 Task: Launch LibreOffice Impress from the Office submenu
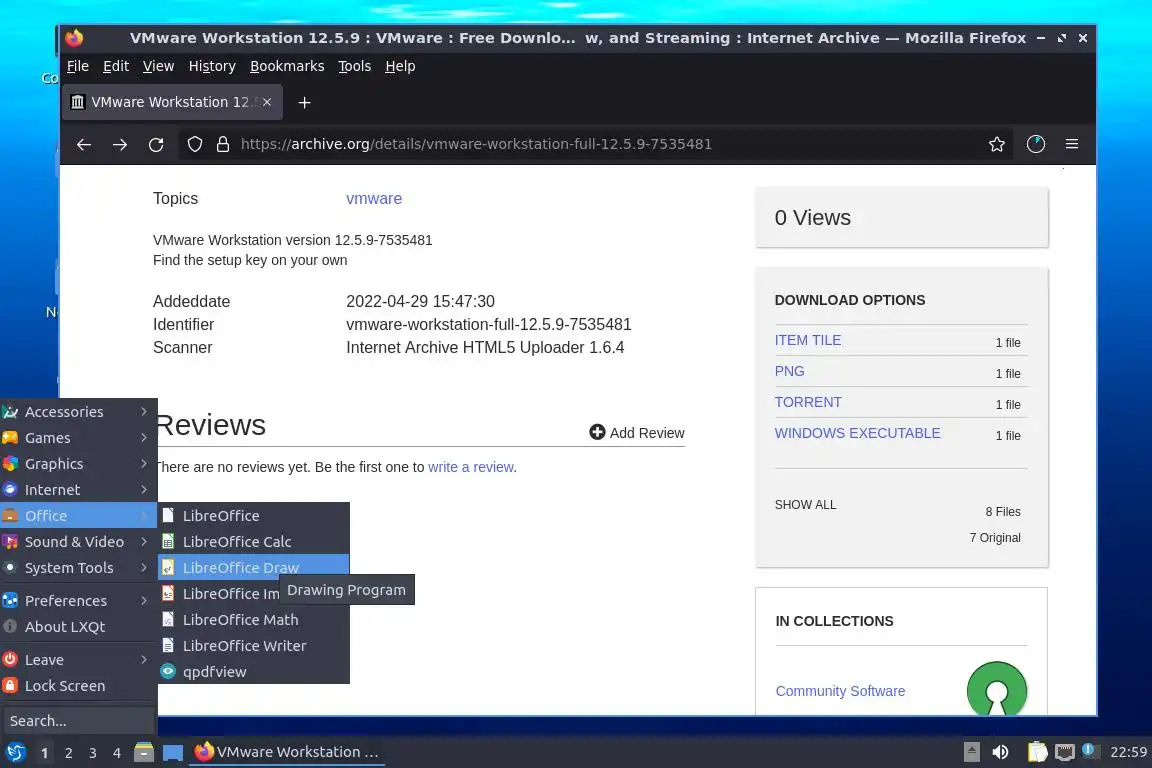220,594
